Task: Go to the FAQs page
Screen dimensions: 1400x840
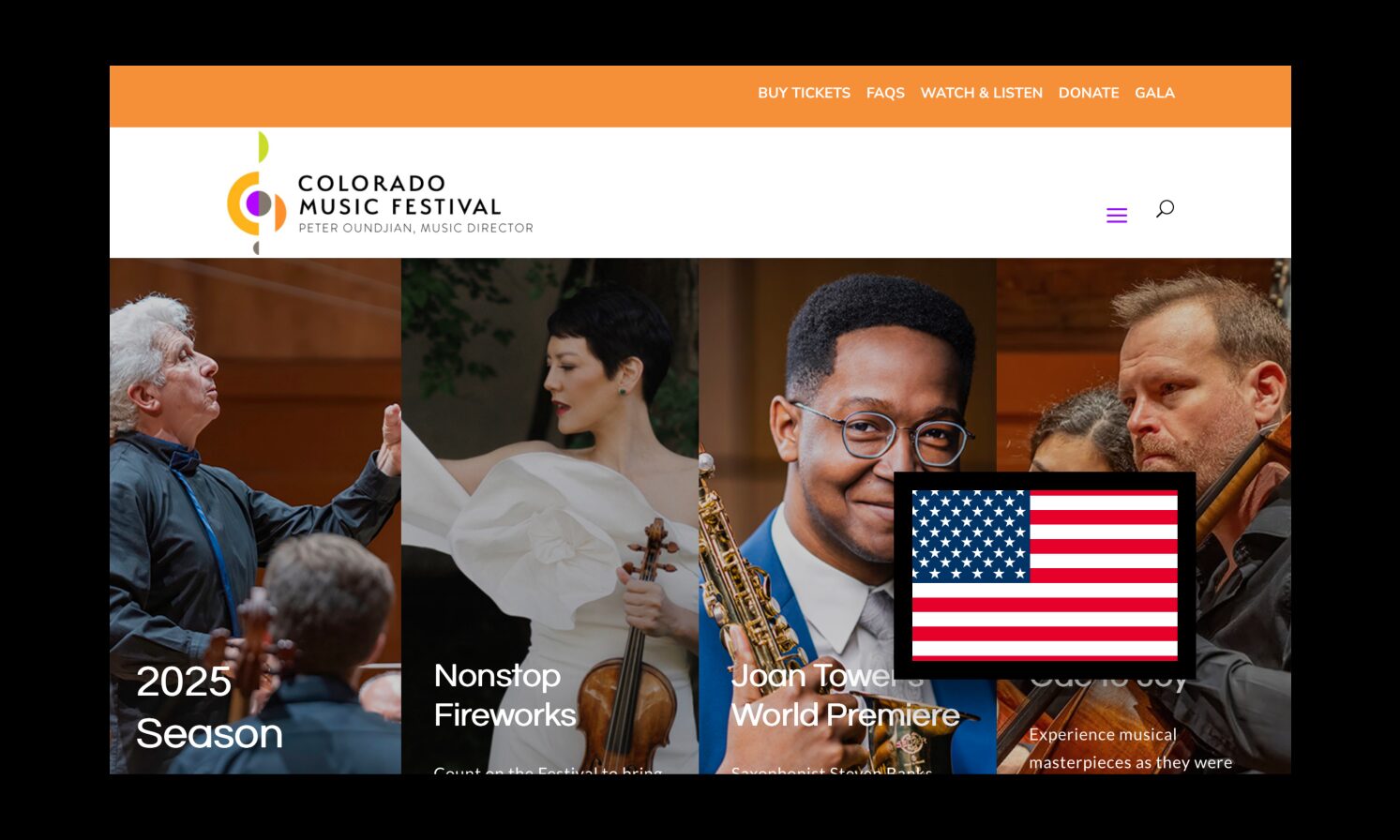Action: (885, 93)
